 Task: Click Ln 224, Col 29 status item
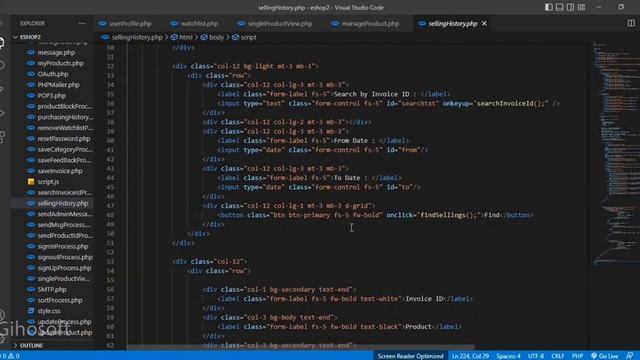click(470, 356)
